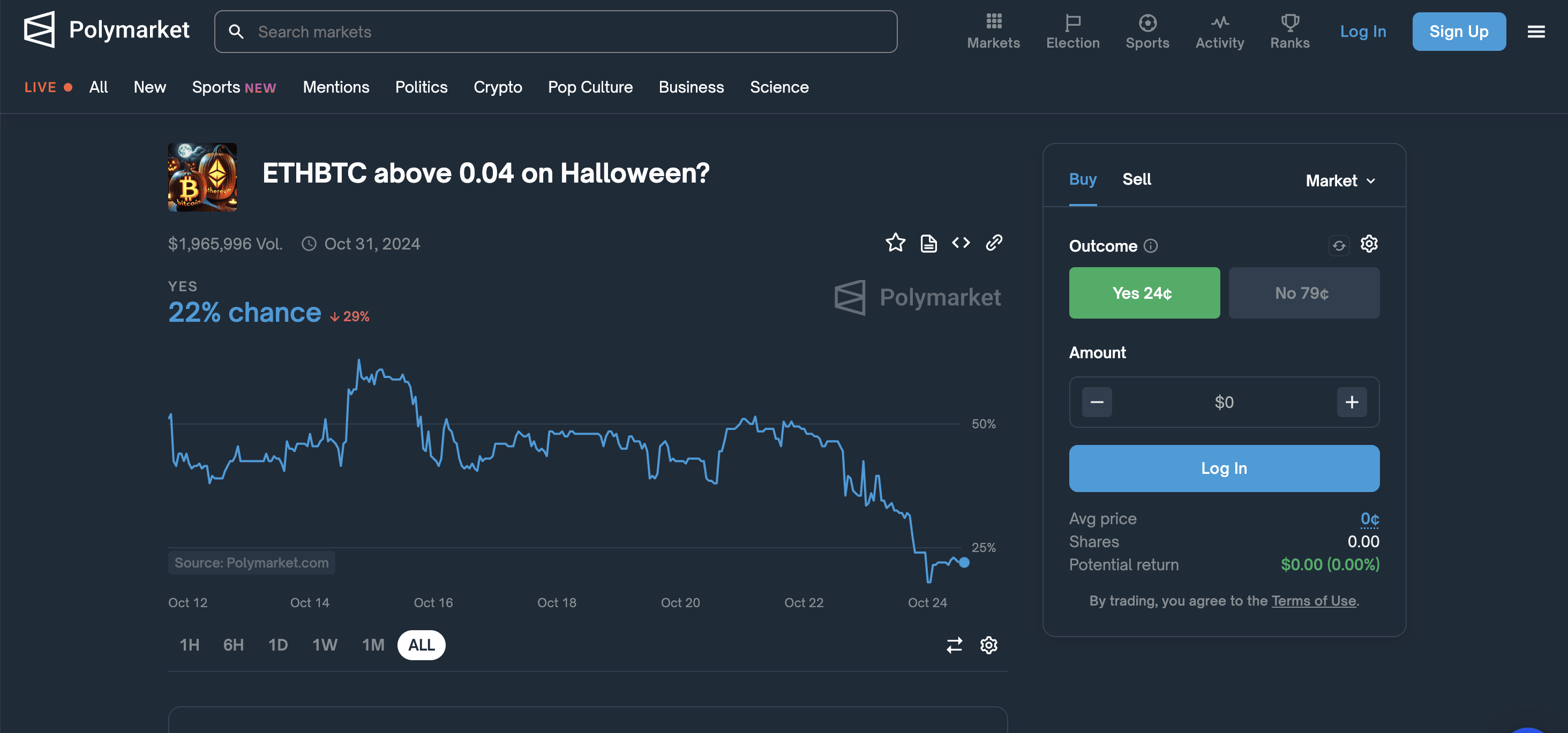The image size is (1568, 733).
Task: Select the 1W chart timeframe
Action: [325, 645]
